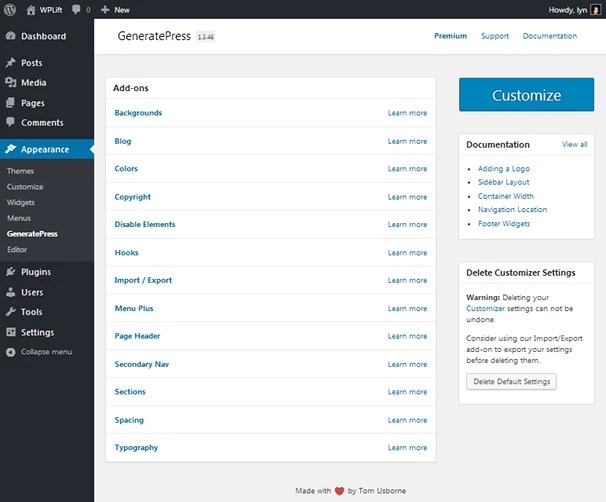606x502 pixels.
Task: Click Learn more for Colors
Action: pyautogui.click(x=407, y=169)
